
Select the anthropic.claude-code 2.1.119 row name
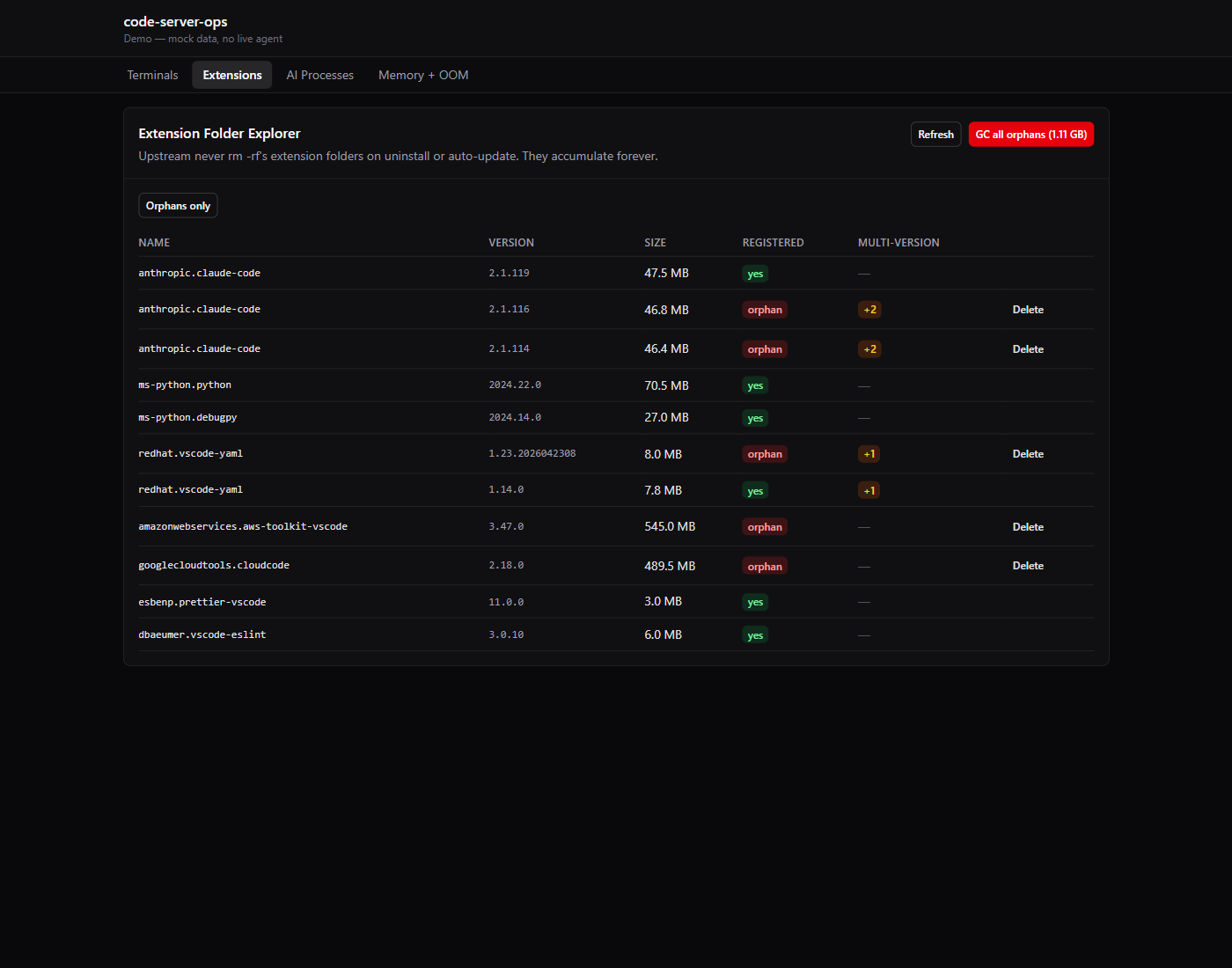click(x=199, y=273)
